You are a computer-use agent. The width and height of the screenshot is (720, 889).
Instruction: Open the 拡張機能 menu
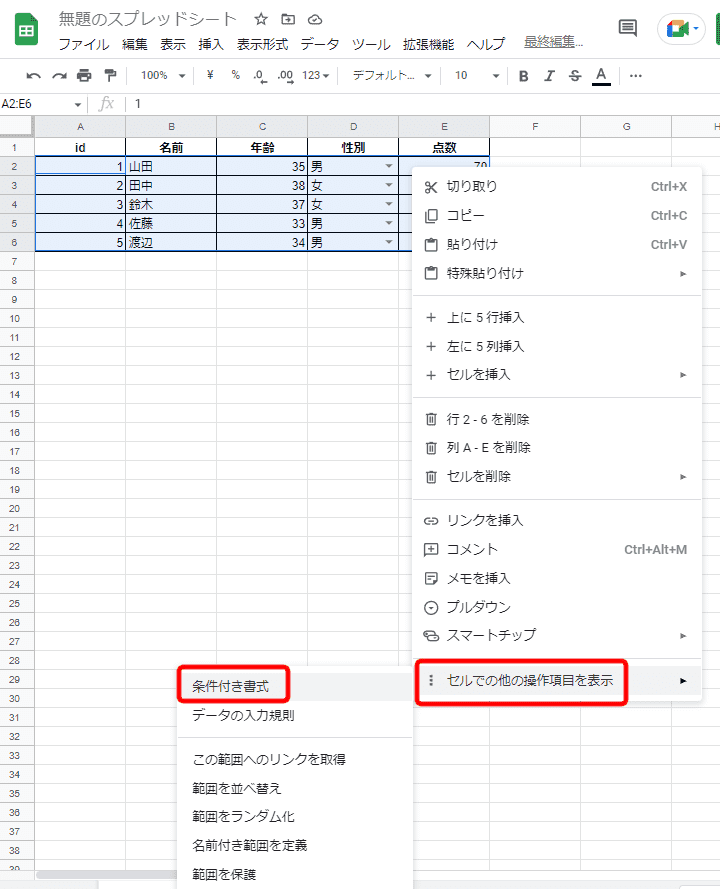[x=428, y=44]
